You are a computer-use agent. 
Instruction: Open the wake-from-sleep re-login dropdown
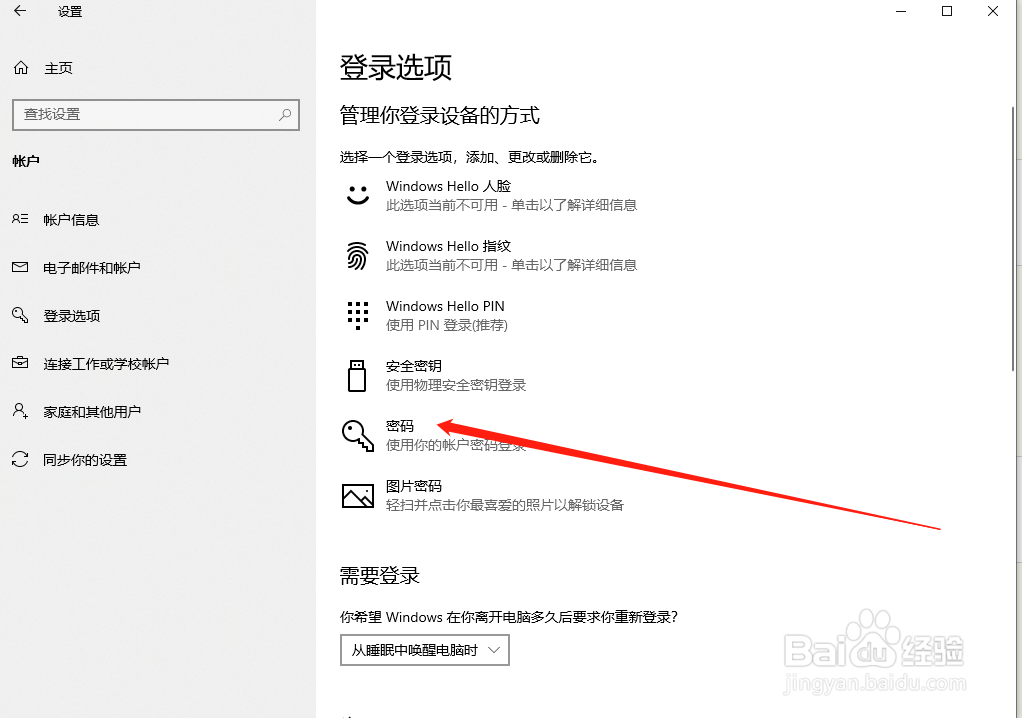pyautogui.click(x=424, y=650)
